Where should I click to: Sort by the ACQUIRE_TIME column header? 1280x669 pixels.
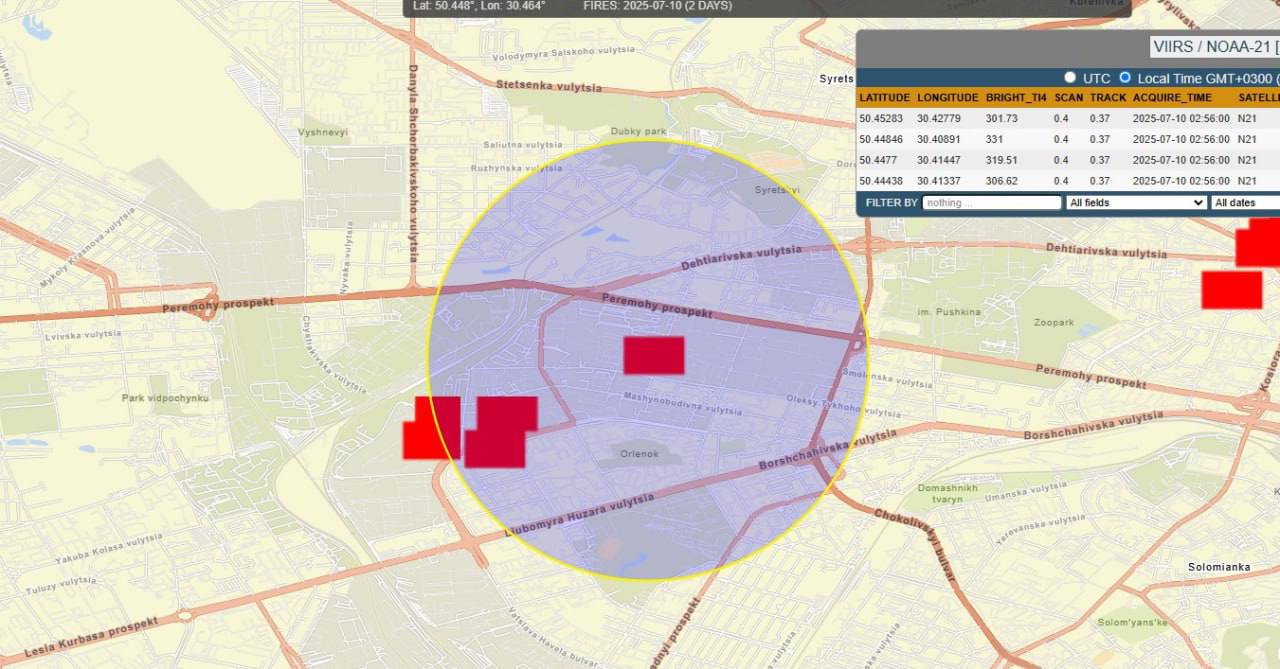coord(1172,98)
